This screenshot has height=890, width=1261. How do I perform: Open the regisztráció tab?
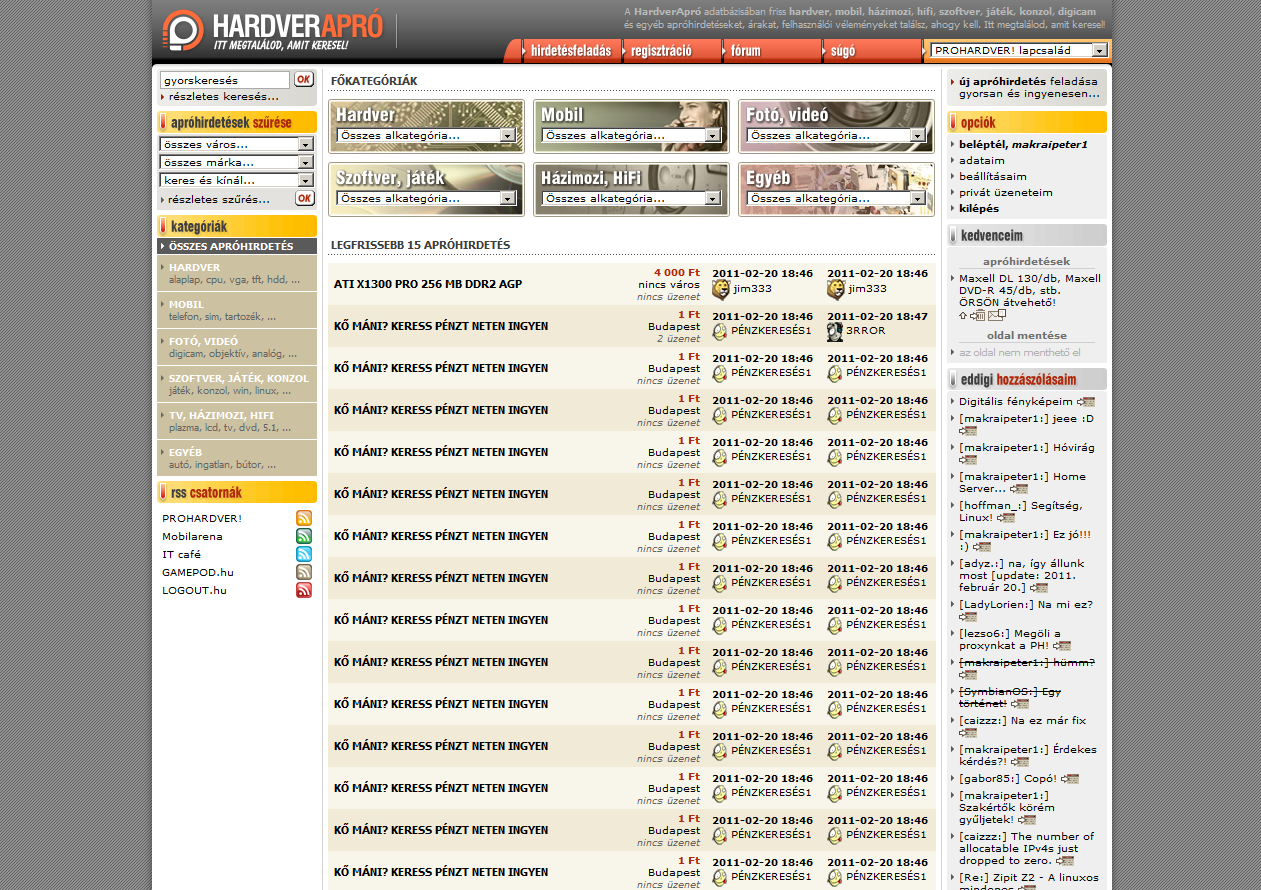coord(672,51)
